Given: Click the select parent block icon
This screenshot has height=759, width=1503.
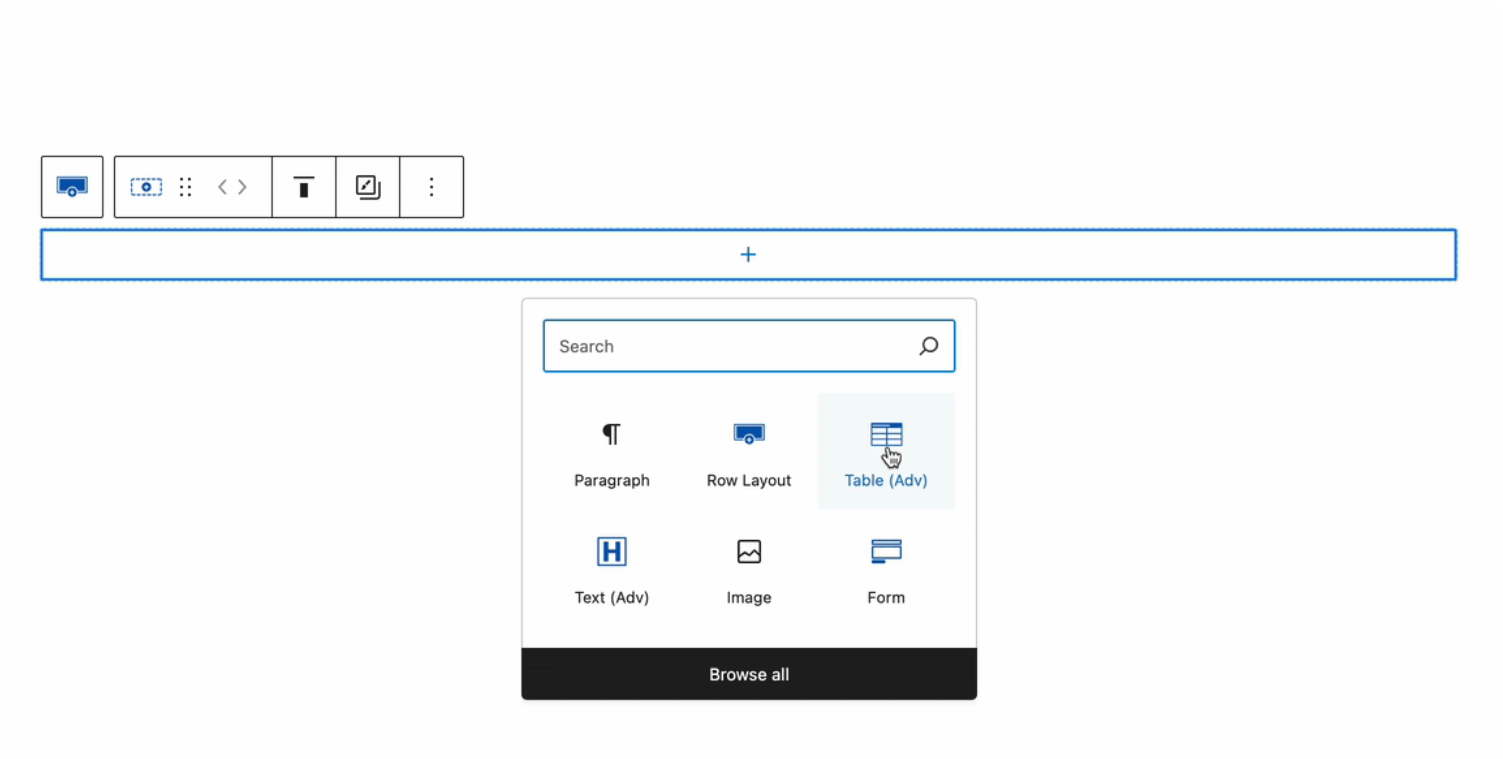Looking at the screenshot, I should tap(146, 186).
